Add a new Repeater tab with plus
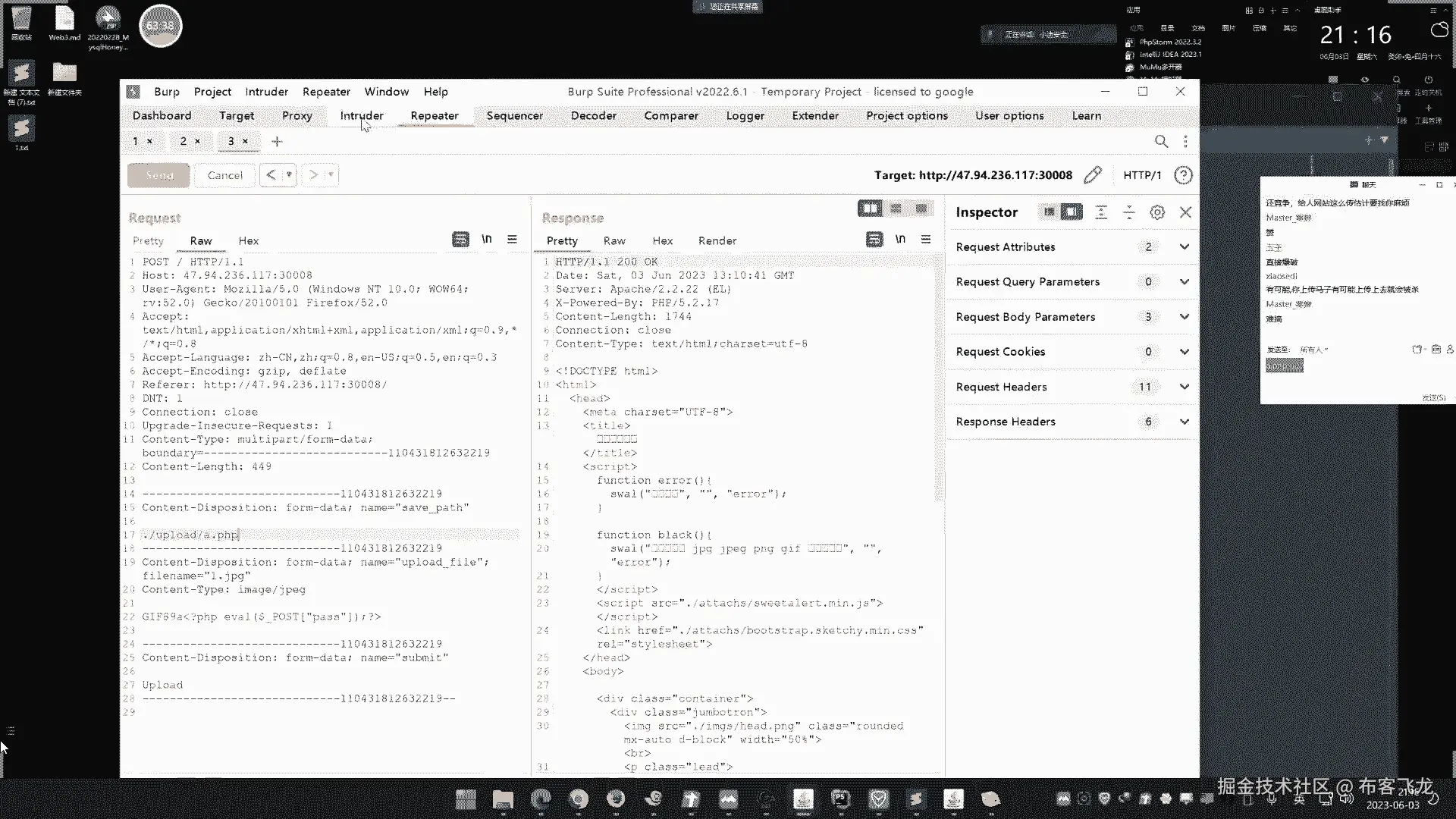The image size is (1456, 819). (277, 142)
